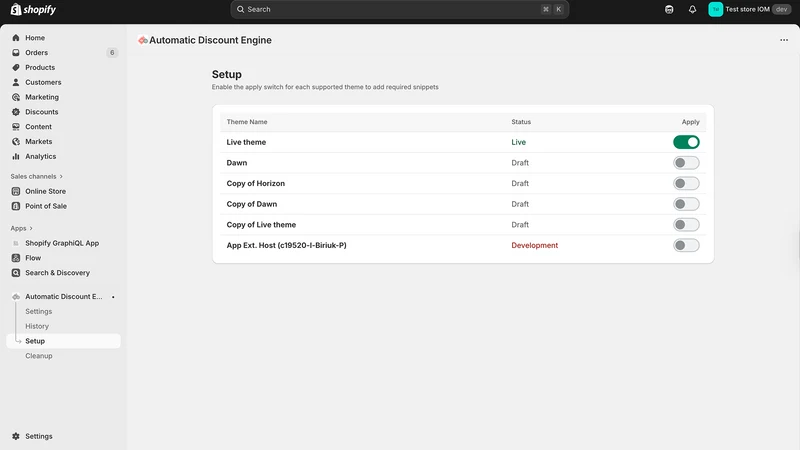The width and height of the screenshot is (800, 450).
Task: Go to Orders page
Action: (x=37, y=53)
